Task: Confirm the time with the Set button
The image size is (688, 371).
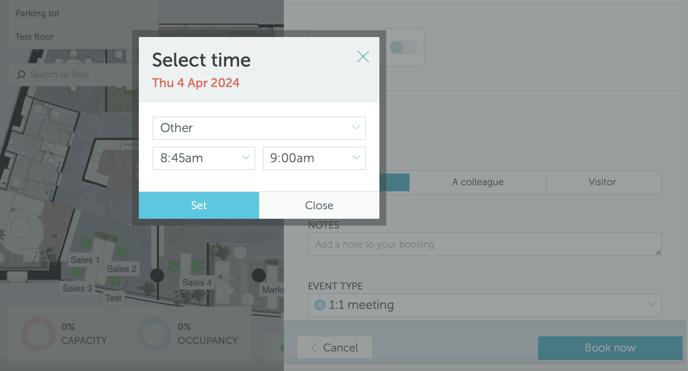Action: pyautogui.click(x=199, y=205)
